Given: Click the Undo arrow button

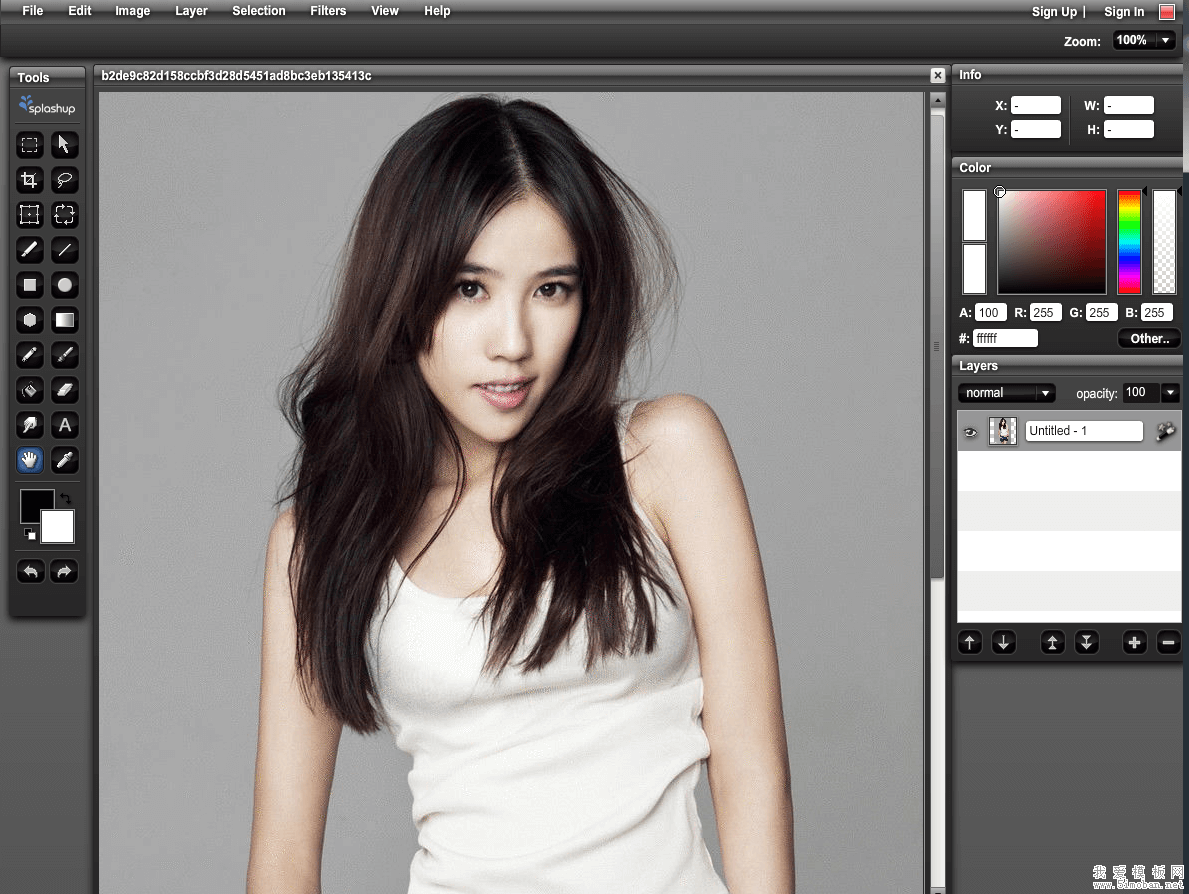Looking at the screenshot, I should [x=30, y=571].
